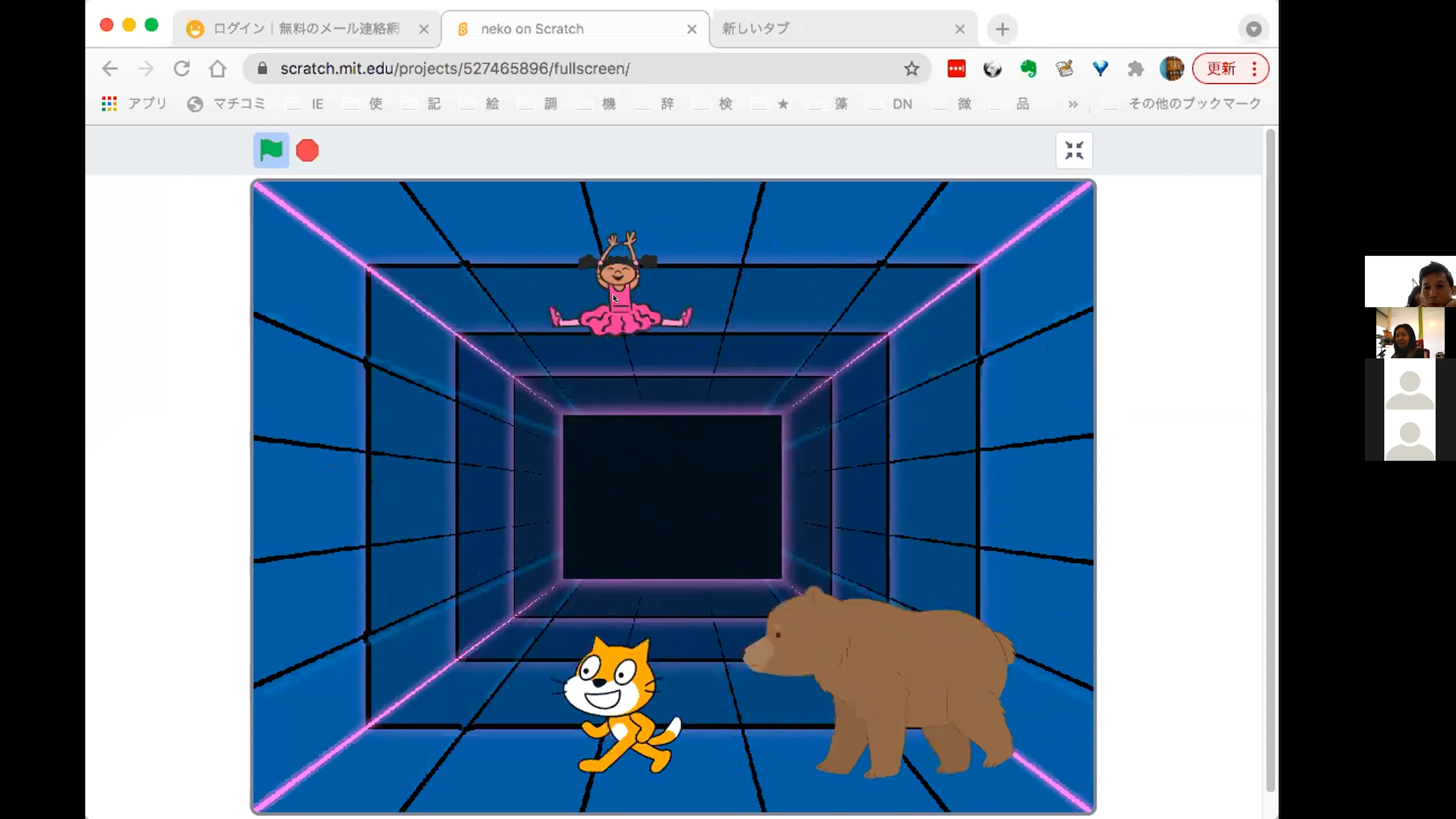Open the 薬 bookmarks folder
The height and width of the screenshot is (819, 1456).
click(x=830, y=104)
